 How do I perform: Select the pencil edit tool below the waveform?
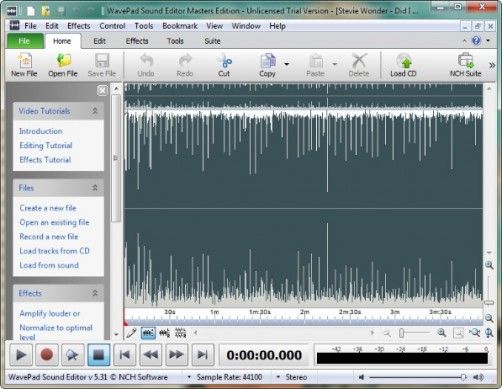(132, 333)
